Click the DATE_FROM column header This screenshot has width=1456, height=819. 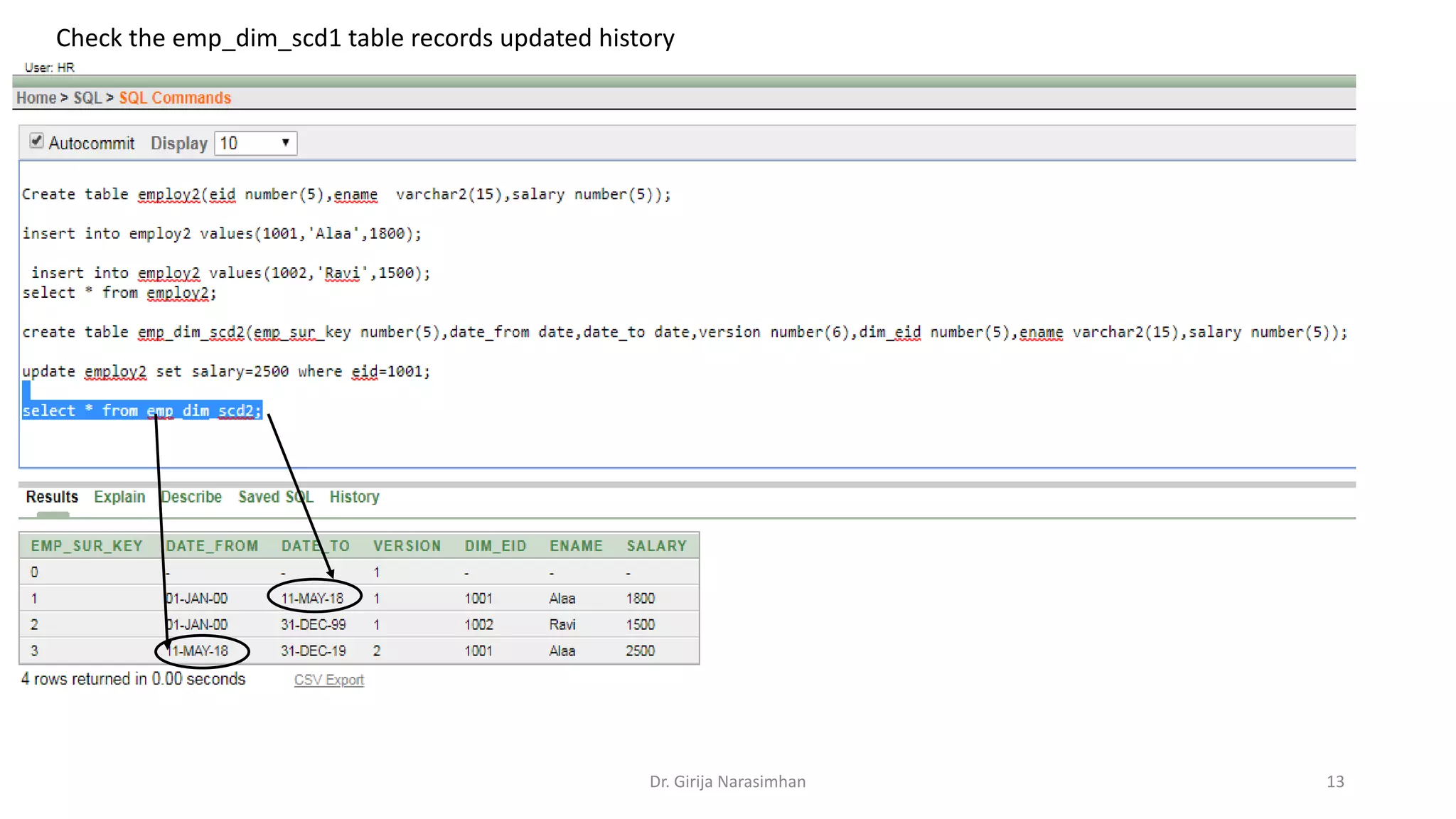(x=212, y=546)
